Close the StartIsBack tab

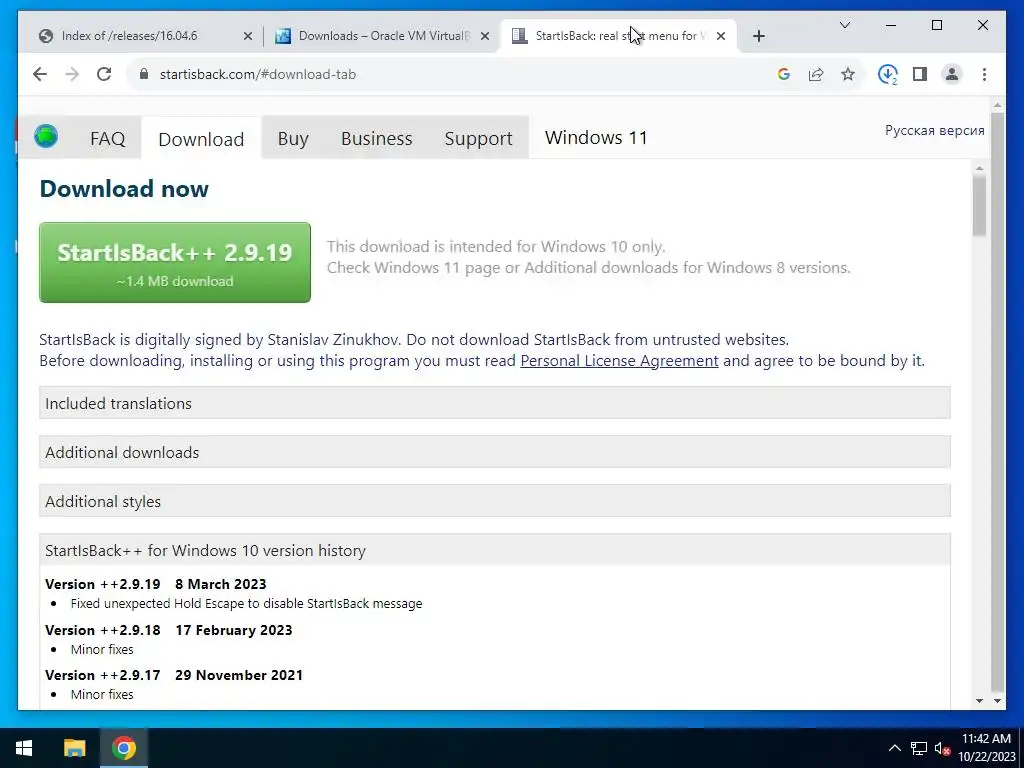(721, 36)
